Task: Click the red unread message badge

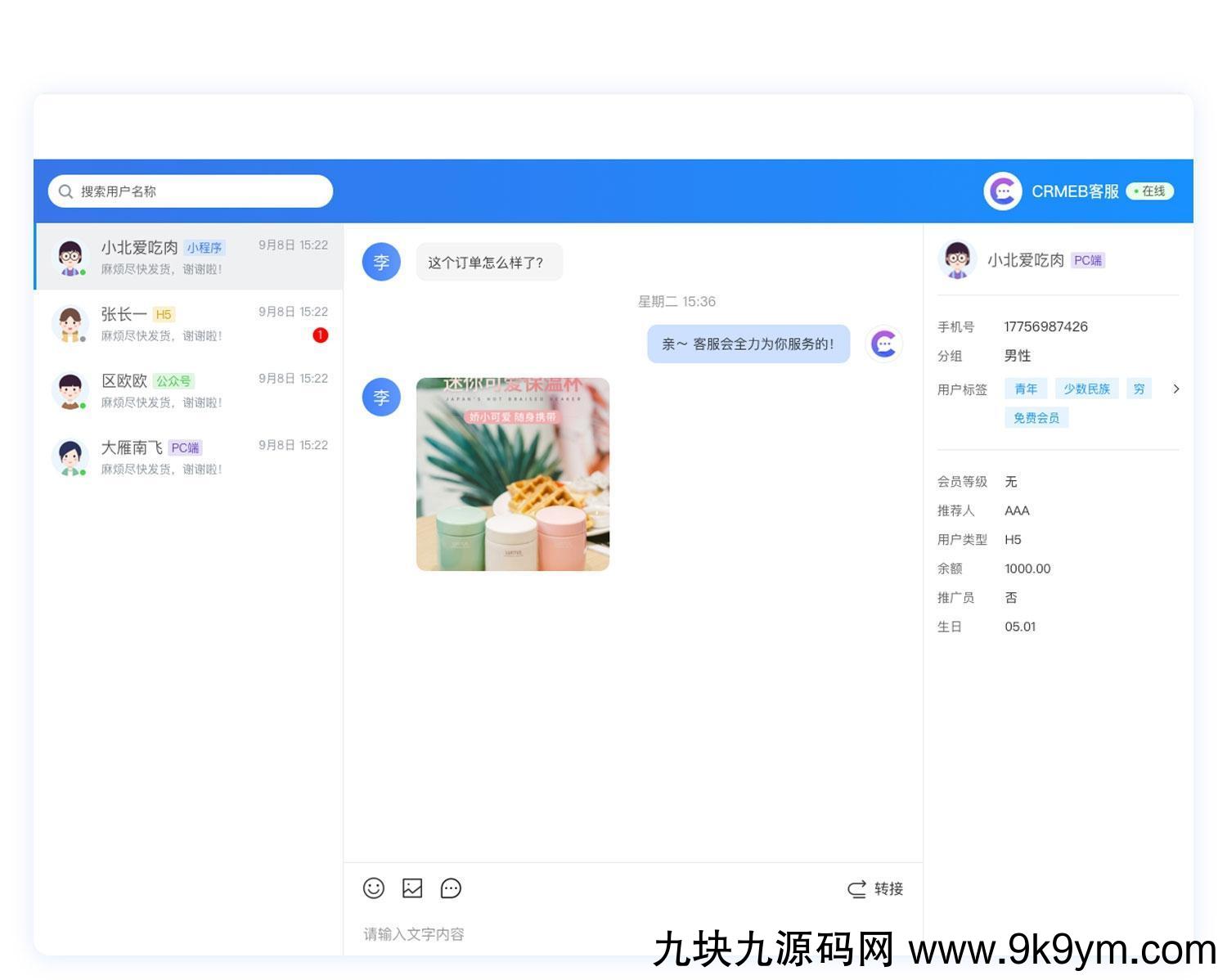Action: click(321, 335)
